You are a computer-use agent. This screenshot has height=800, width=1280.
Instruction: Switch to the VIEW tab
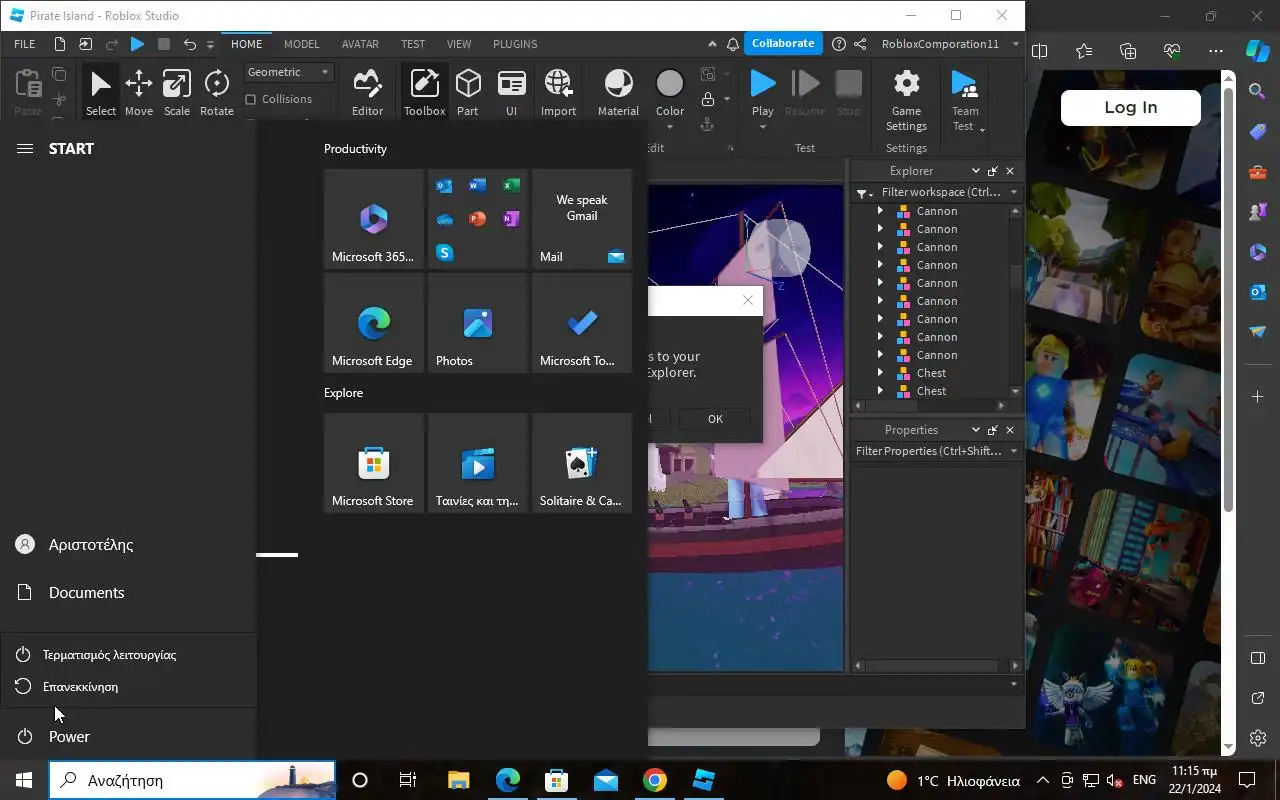(x=459, y=44)
